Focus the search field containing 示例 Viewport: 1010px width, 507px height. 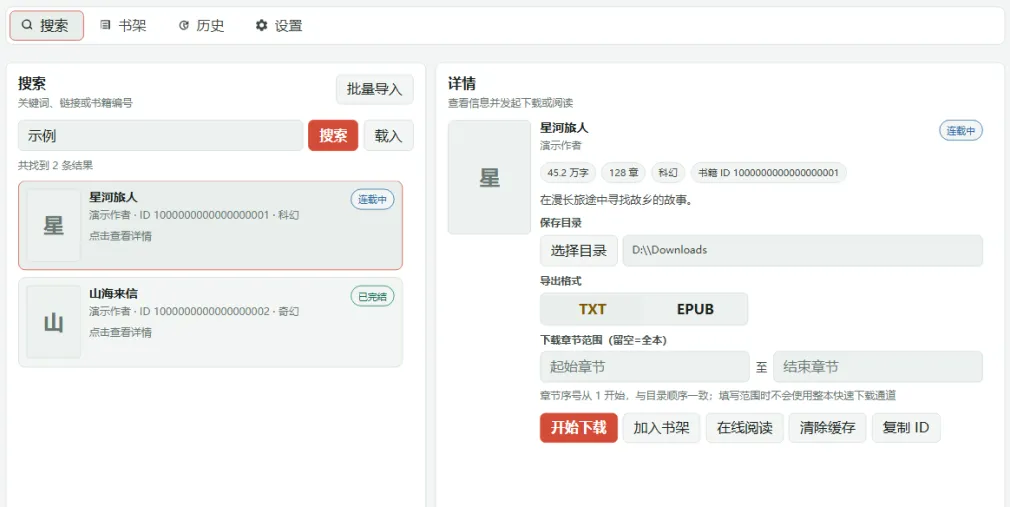pos(160,135)
